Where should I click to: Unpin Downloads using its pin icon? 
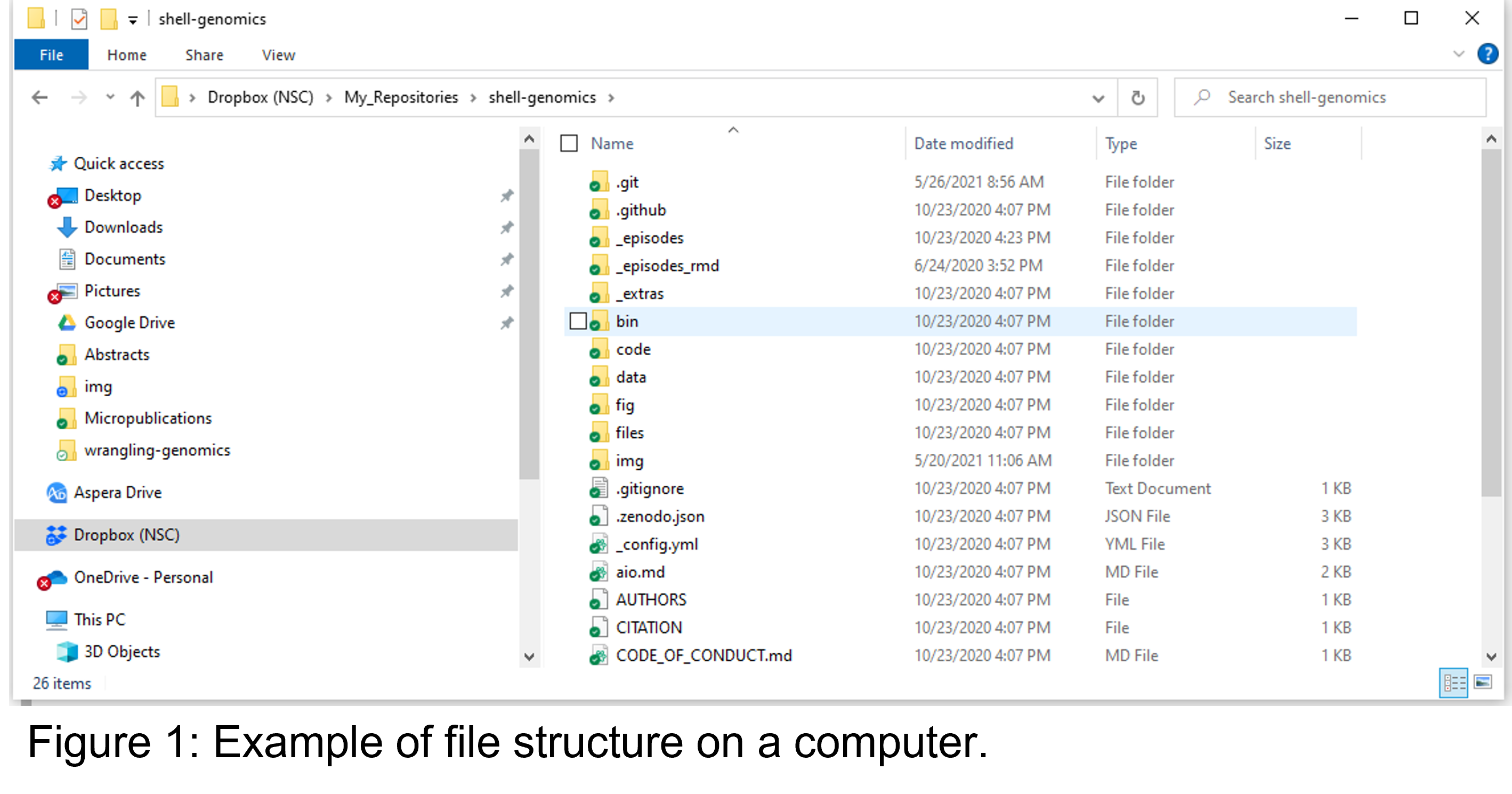tap(506, 228)
